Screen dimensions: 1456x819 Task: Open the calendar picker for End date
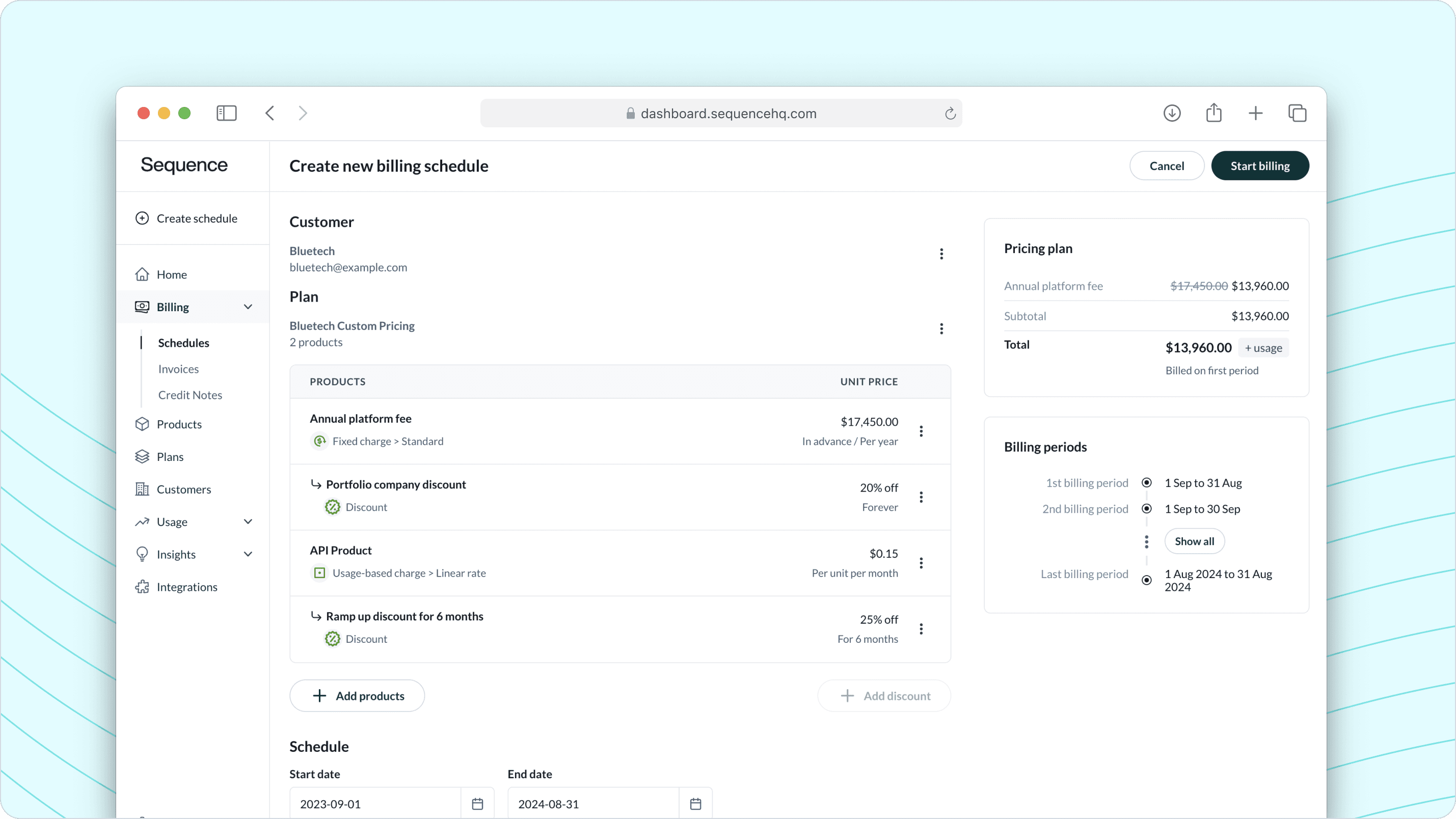pyautogui.click(x=695, y=803)
